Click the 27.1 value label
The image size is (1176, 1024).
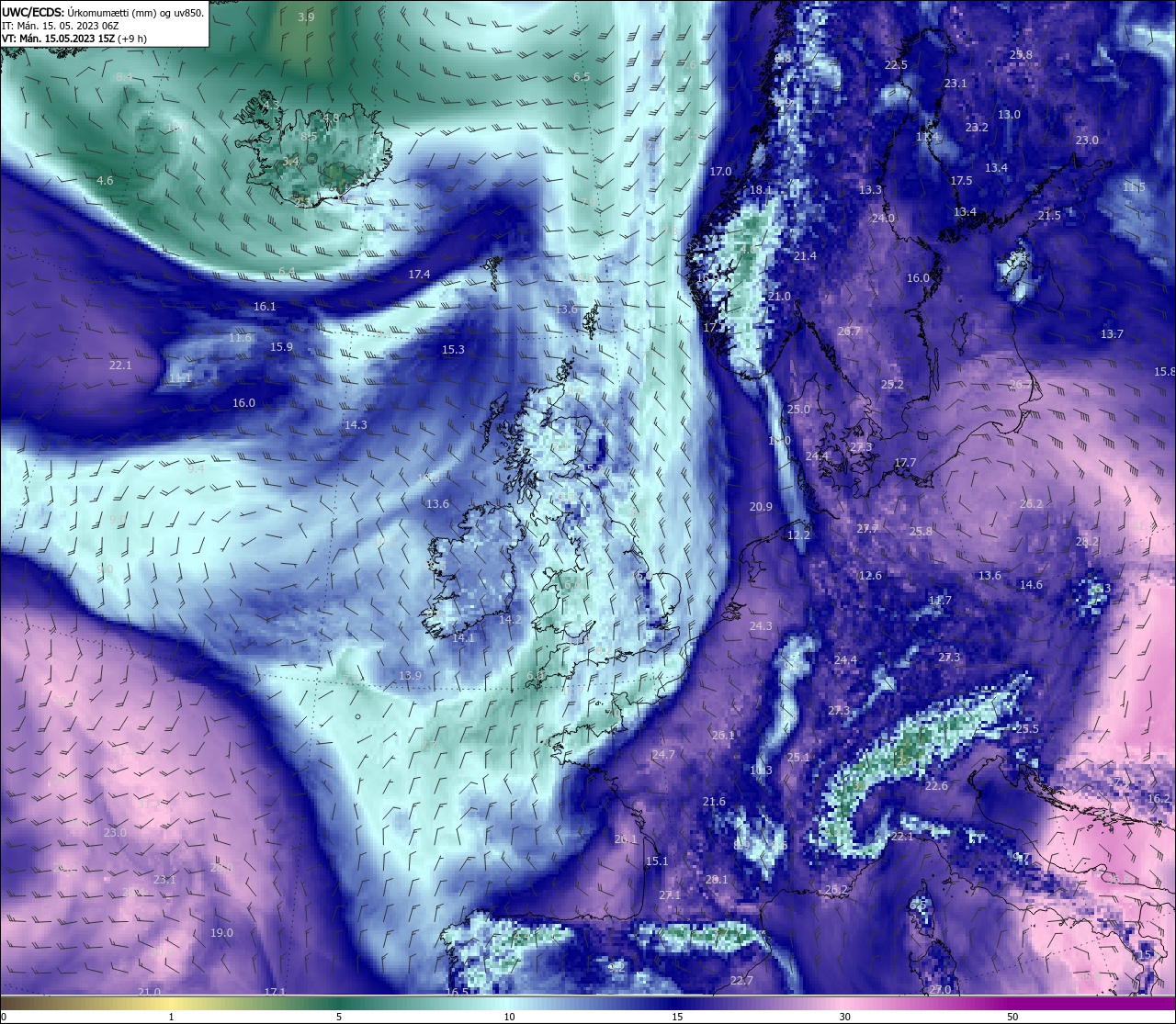[670, 895]
